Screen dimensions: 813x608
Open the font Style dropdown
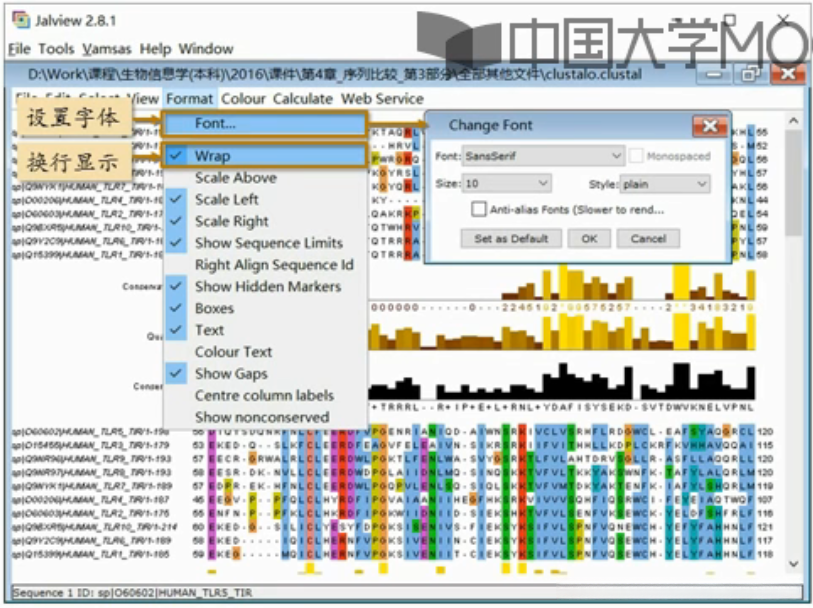[x=664, y=184]
